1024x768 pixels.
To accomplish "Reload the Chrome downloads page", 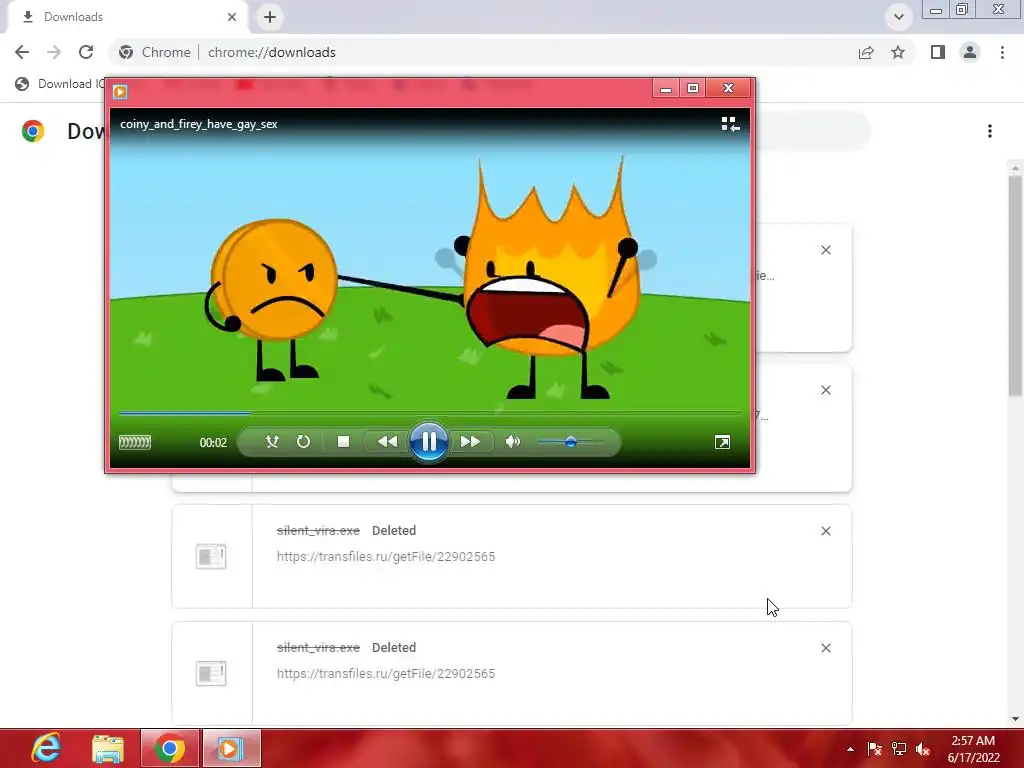I will coord(86,52).
